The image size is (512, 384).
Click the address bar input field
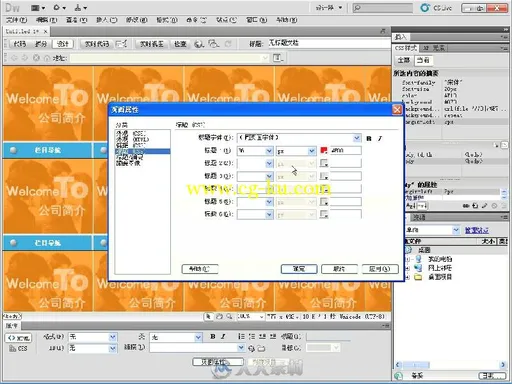point(169,58)
